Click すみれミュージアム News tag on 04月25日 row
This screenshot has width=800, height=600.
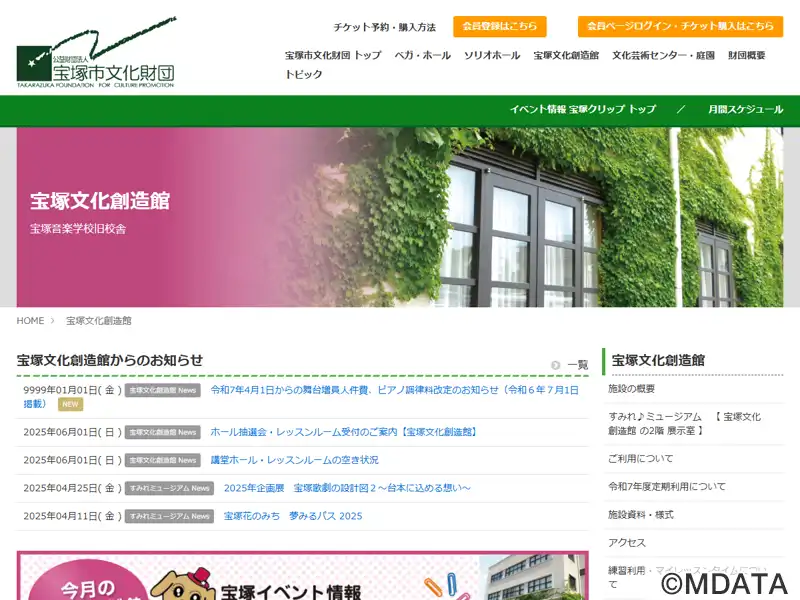tap(169, 488)
